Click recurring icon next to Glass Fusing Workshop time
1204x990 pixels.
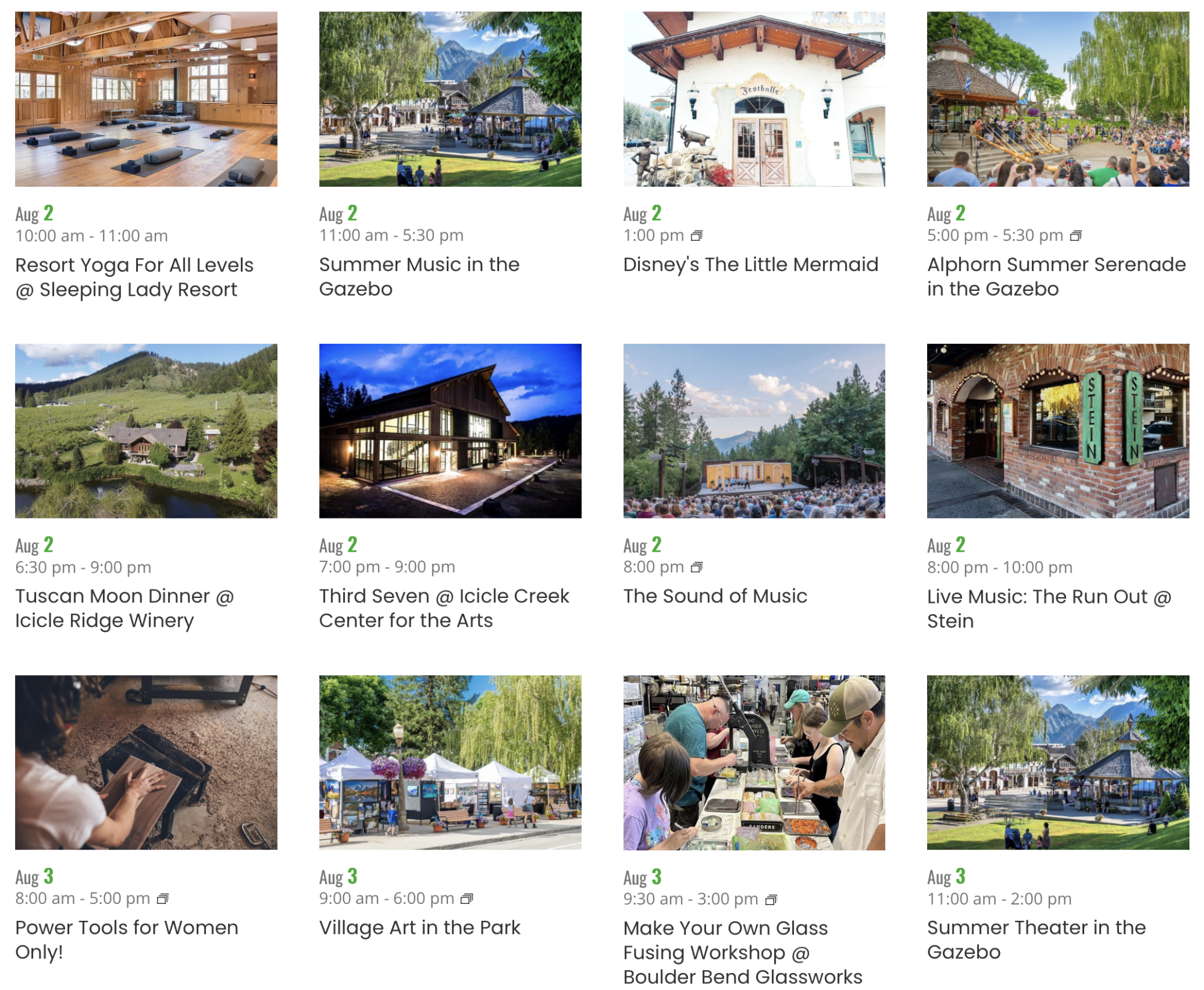[x=771, y=900]
